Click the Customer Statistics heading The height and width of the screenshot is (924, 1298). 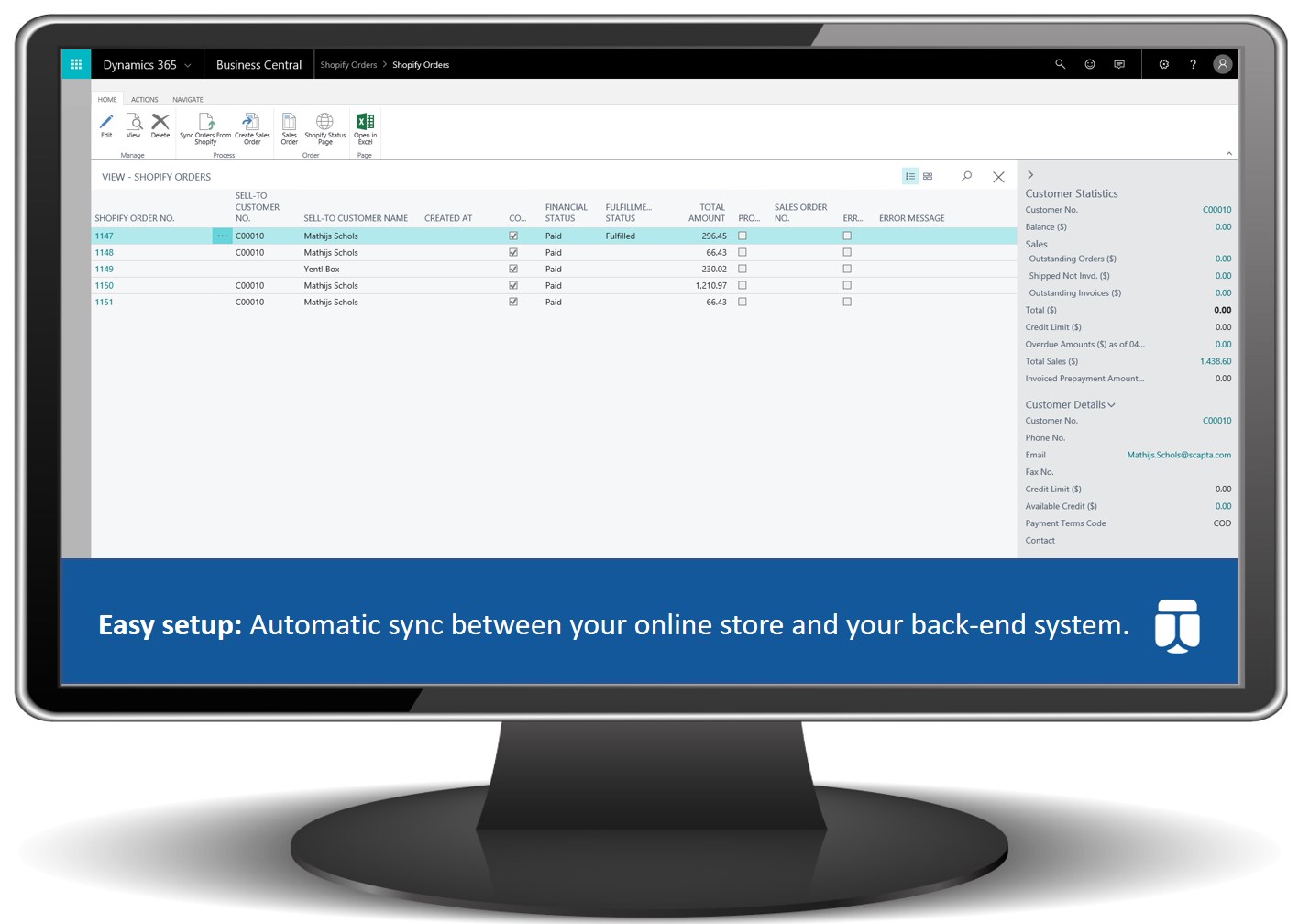tap(1072, 193)
